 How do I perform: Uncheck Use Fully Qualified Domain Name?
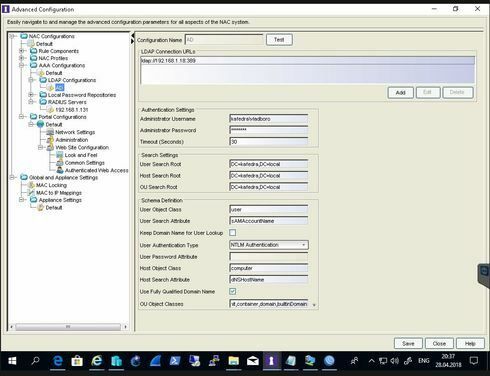(233, 291)
